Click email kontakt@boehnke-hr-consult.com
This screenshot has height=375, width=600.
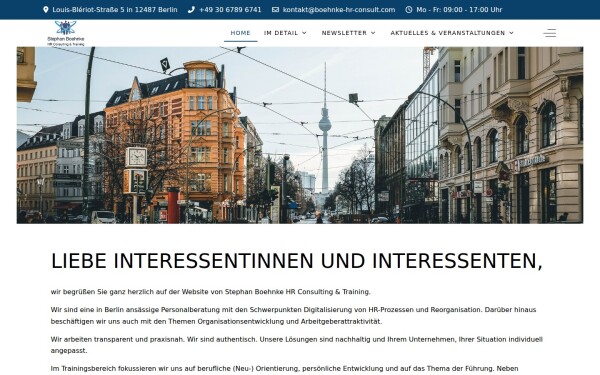pos(339,10)
